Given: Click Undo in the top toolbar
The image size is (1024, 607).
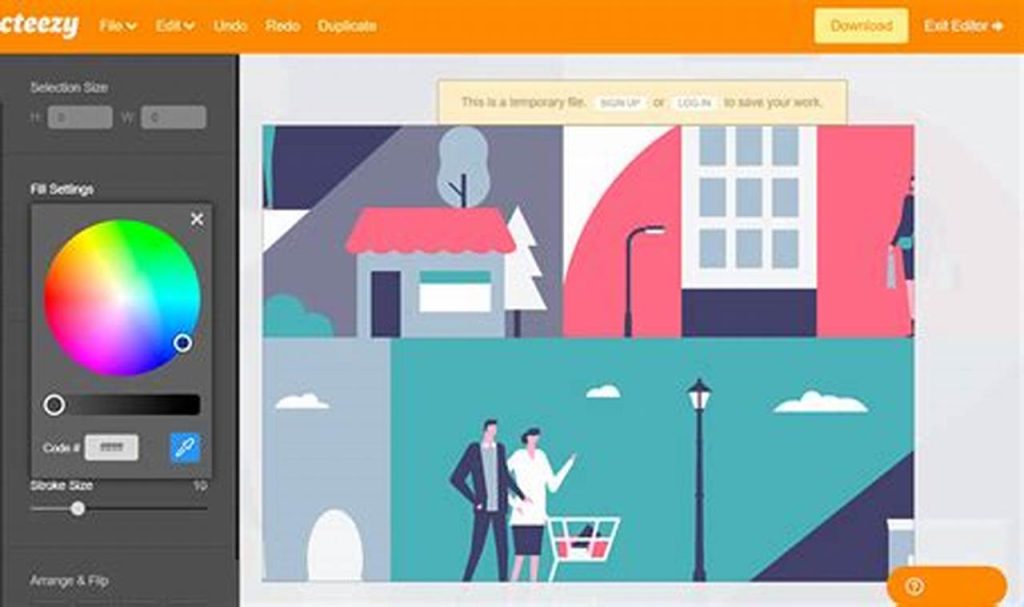Looking at the screenshot, I should pyautogui.click(x=231, y=26).
